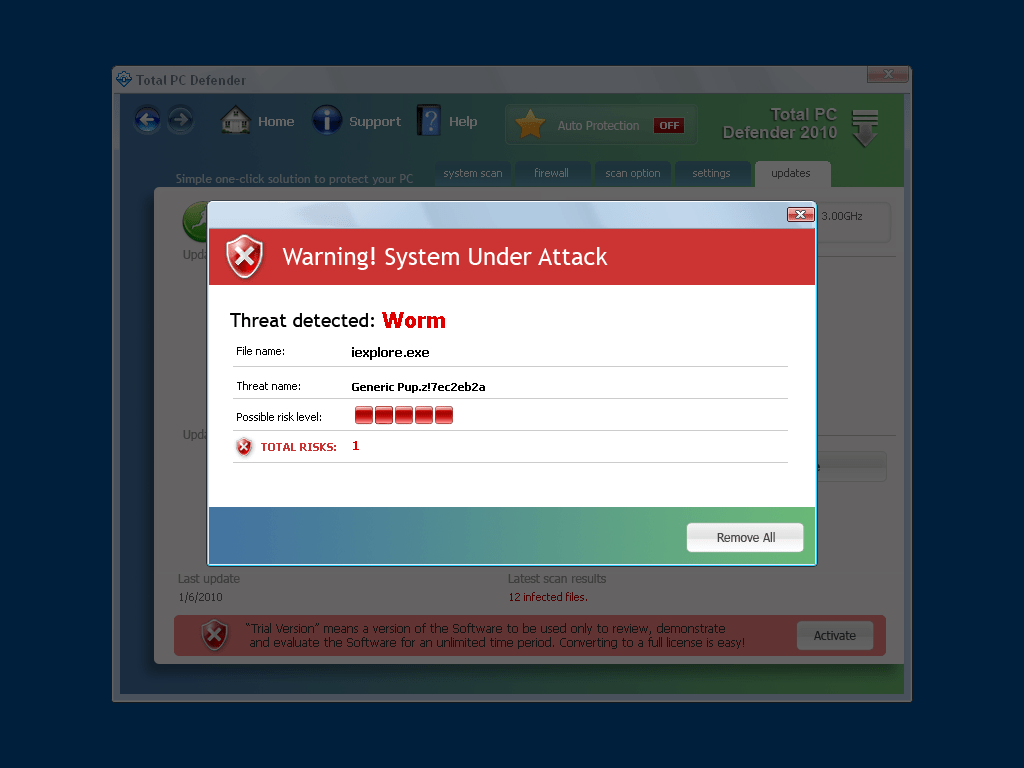The height and width of the screenshot is (768, 1024).
Task: Switch to the system scan tab
Action: pyautogui.click(x=473, y=172)
